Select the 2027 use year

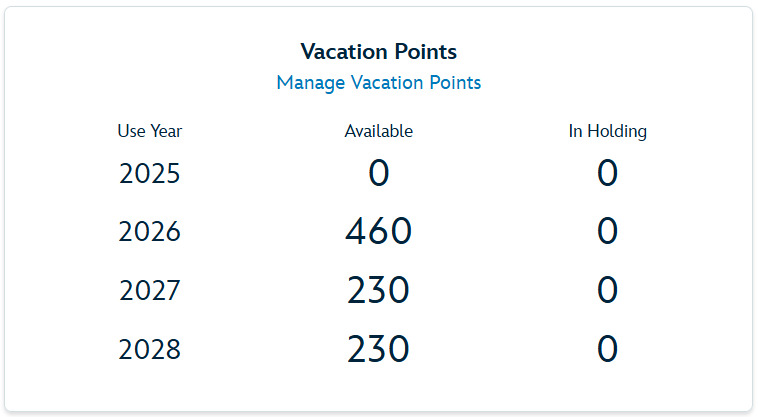coord(150,291)
